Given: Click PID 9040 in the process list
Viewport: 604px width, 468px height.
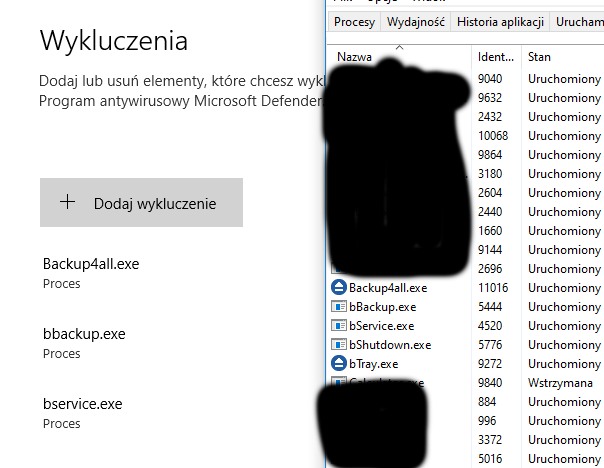Looking at the screenshot, I should pos(490,79).
